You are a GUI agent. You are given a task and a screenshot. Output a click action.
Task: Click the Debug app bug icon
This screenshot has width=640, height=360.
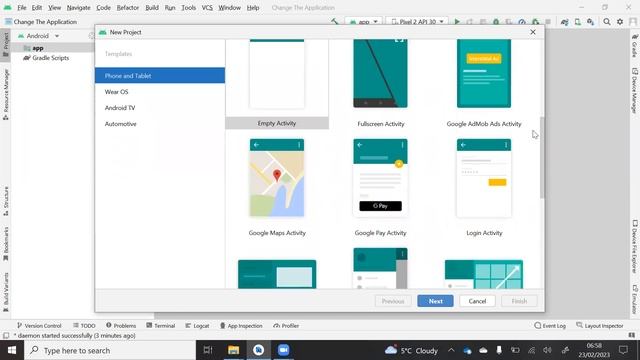point(496,21)
